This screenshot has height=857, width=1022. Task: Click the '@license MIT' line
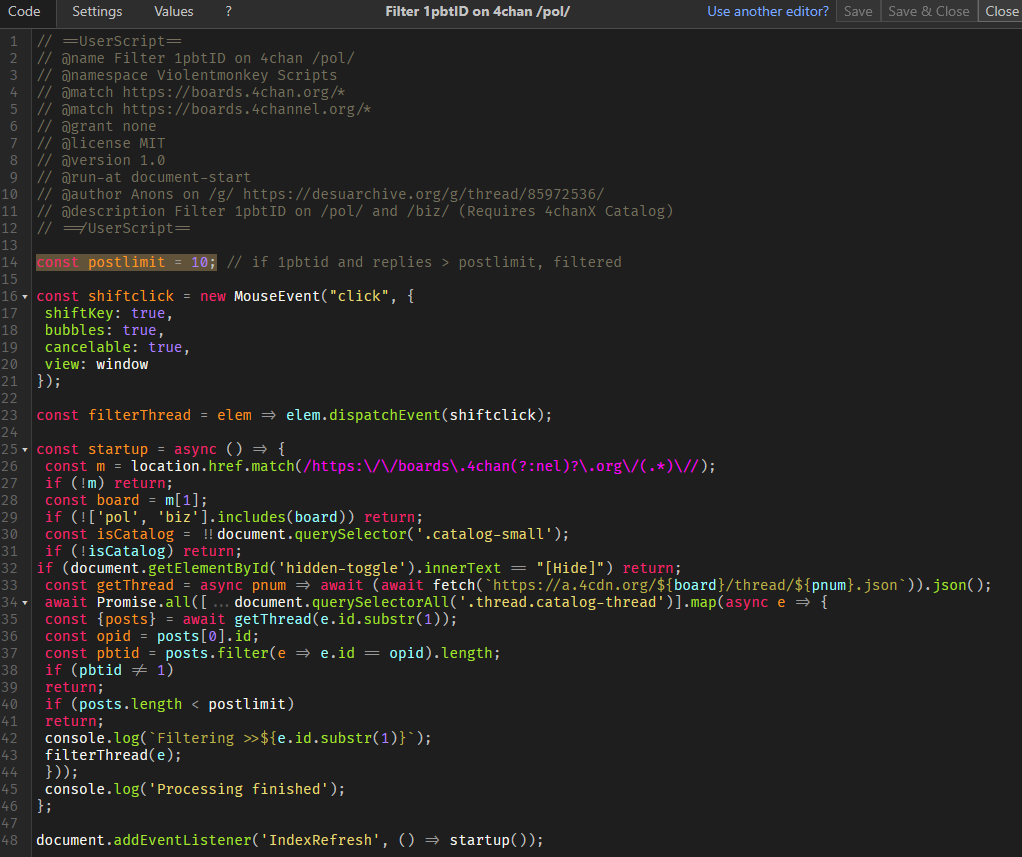click(101, 143)
